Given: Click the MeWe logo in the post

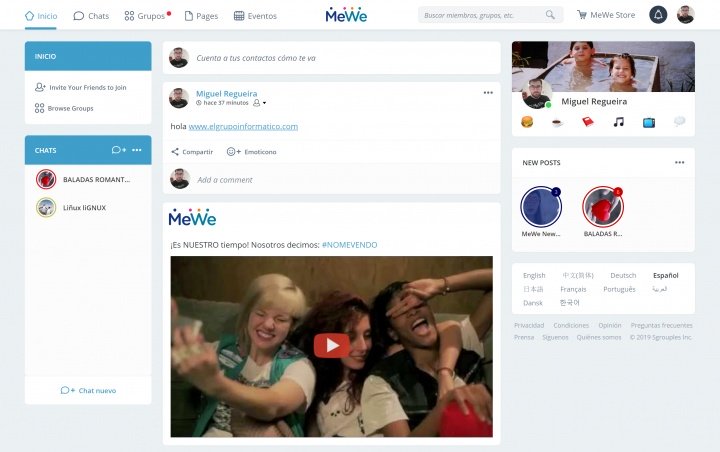Looking at the screenshot, I should click(x=192, y=217).
